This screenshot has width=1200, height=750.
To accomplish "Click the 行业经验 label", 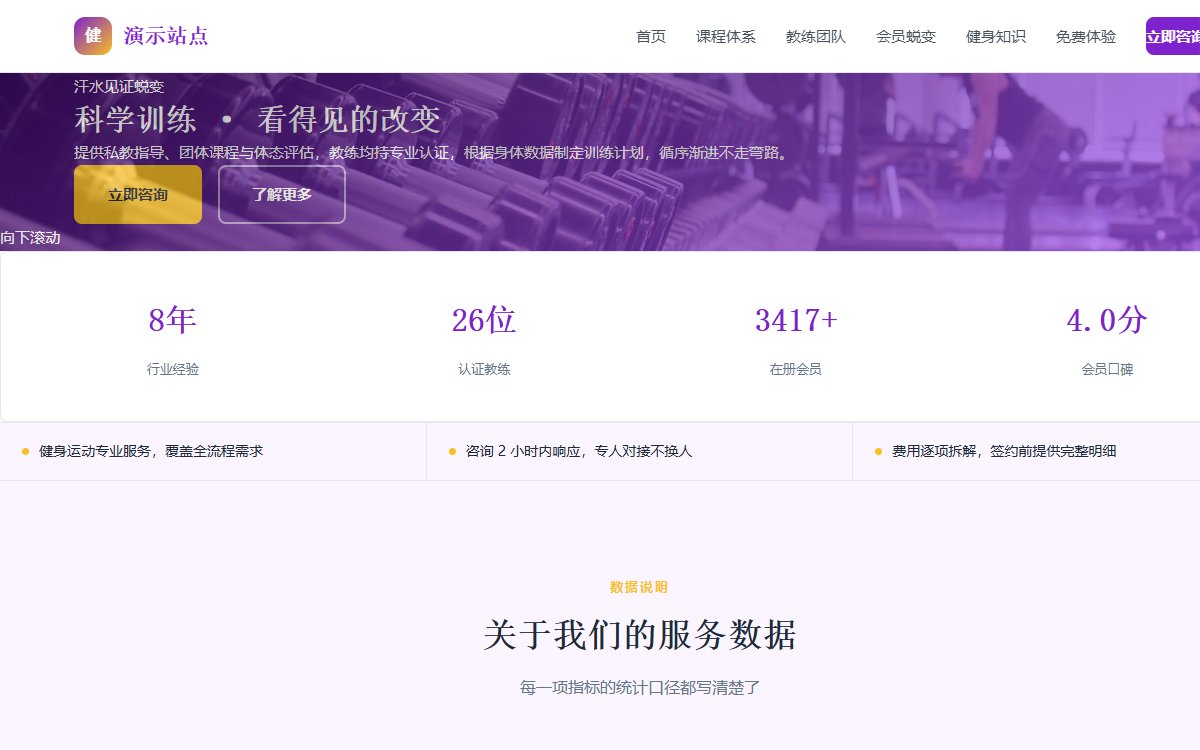I will coord(172,369).
